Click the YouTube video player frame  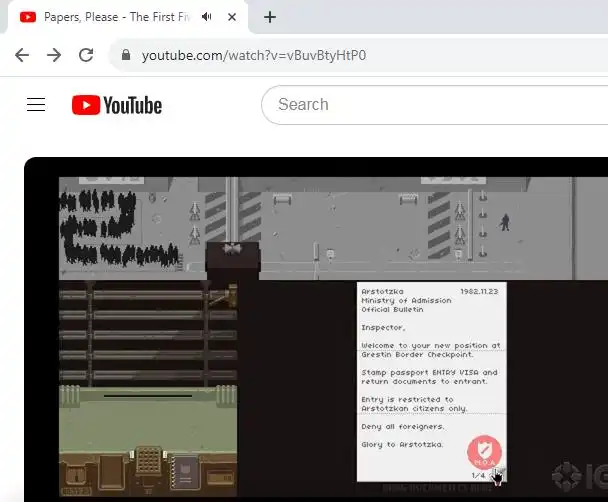point(316,329)
